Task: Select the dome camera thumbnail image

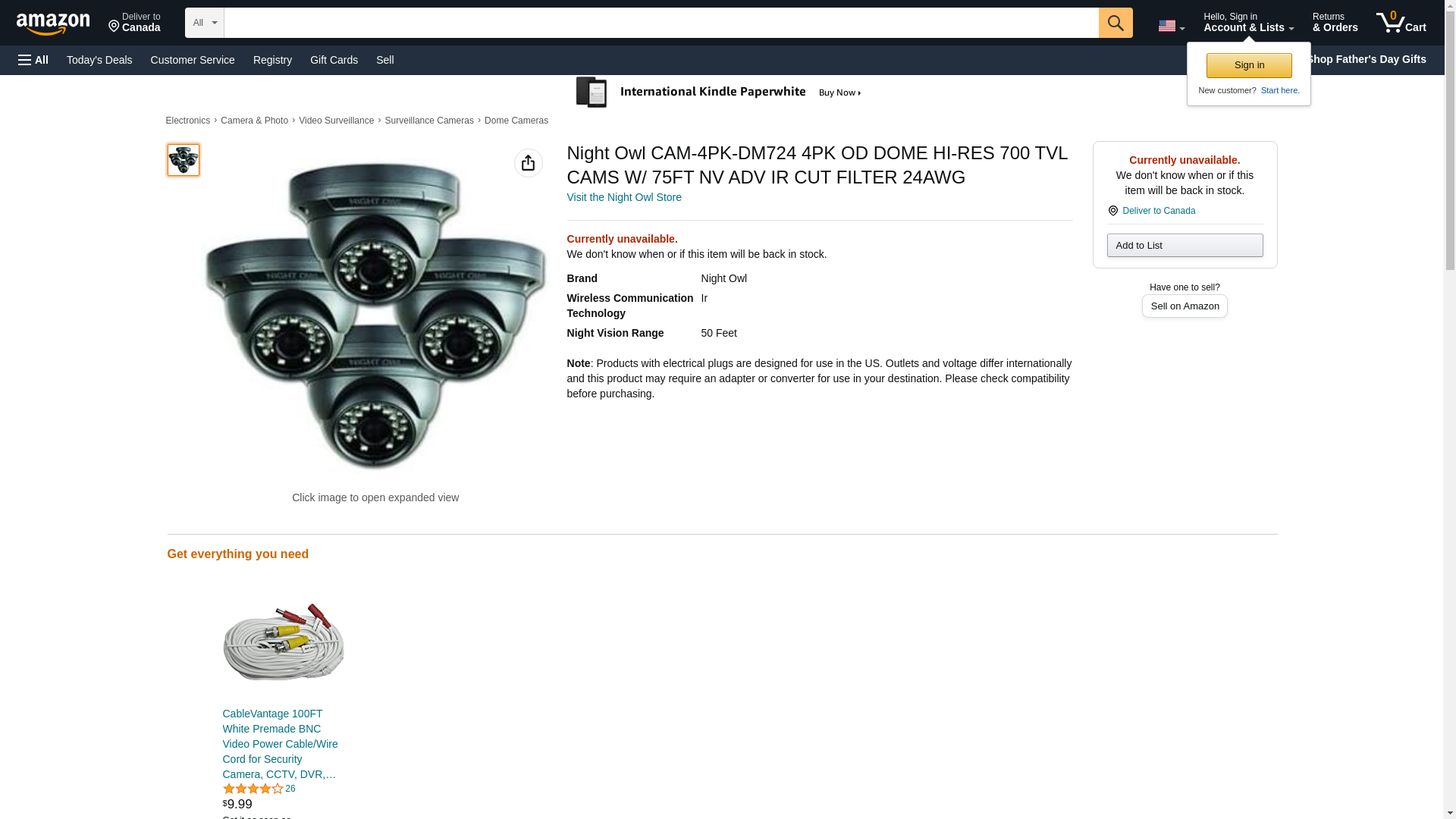Action: pos(183,160)
